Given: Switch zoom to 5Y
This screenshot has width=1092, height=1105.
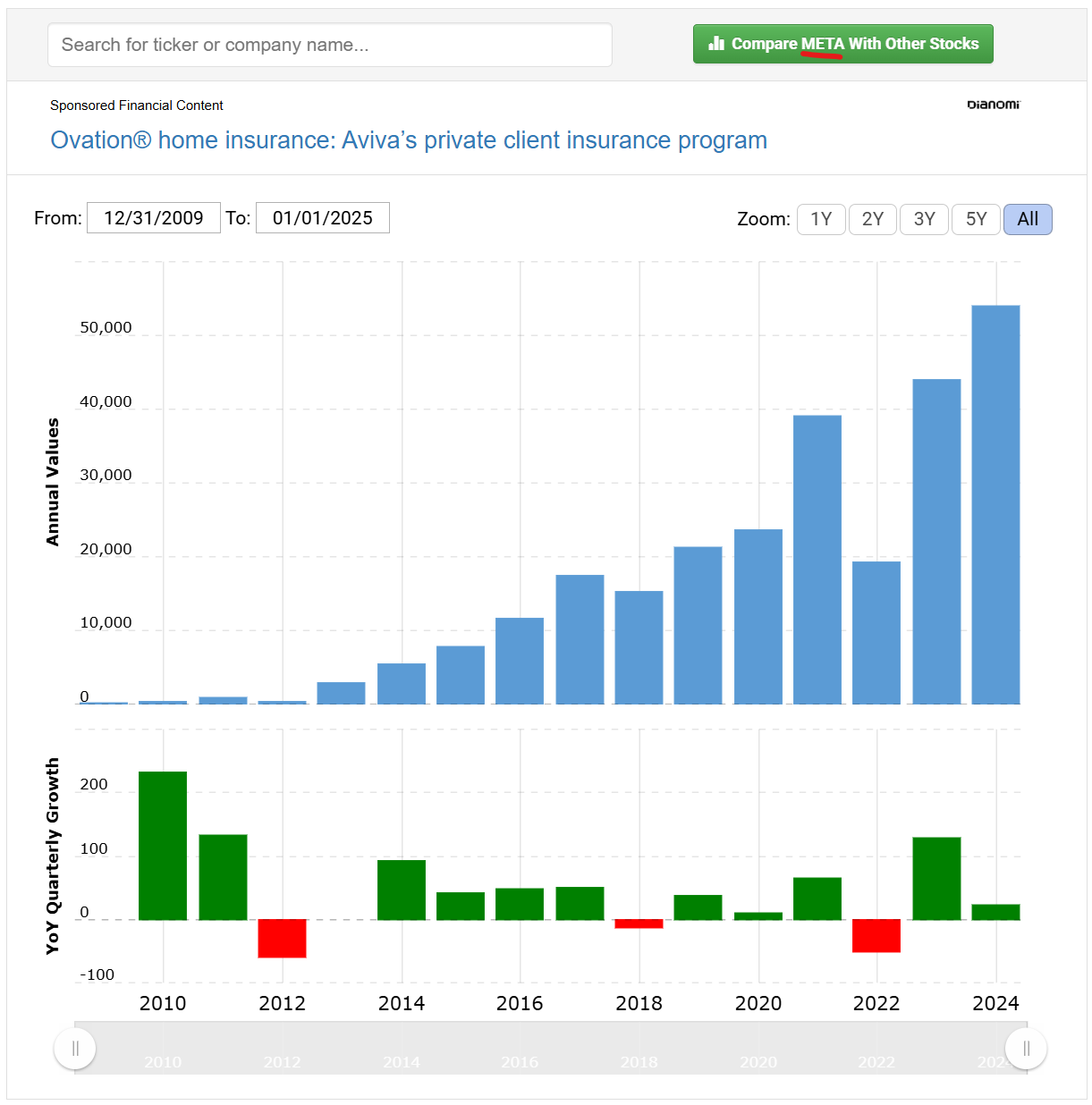Looking at the screenshot, I should [x=976, y=219].
